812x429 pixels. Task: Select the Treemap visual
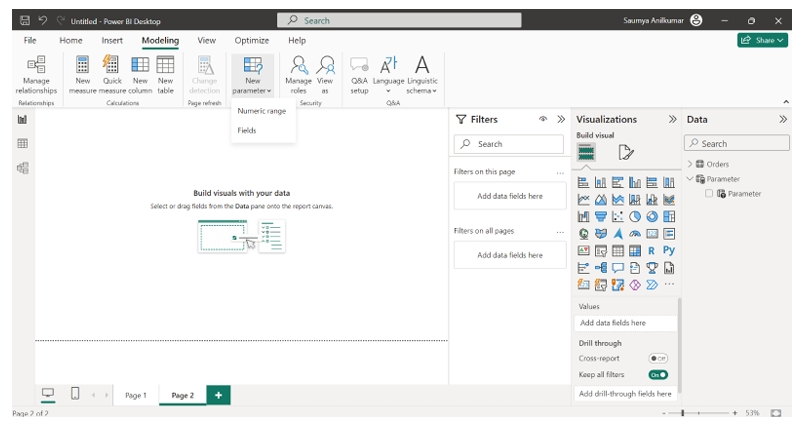pyautogui.click(x=669, y=217)
